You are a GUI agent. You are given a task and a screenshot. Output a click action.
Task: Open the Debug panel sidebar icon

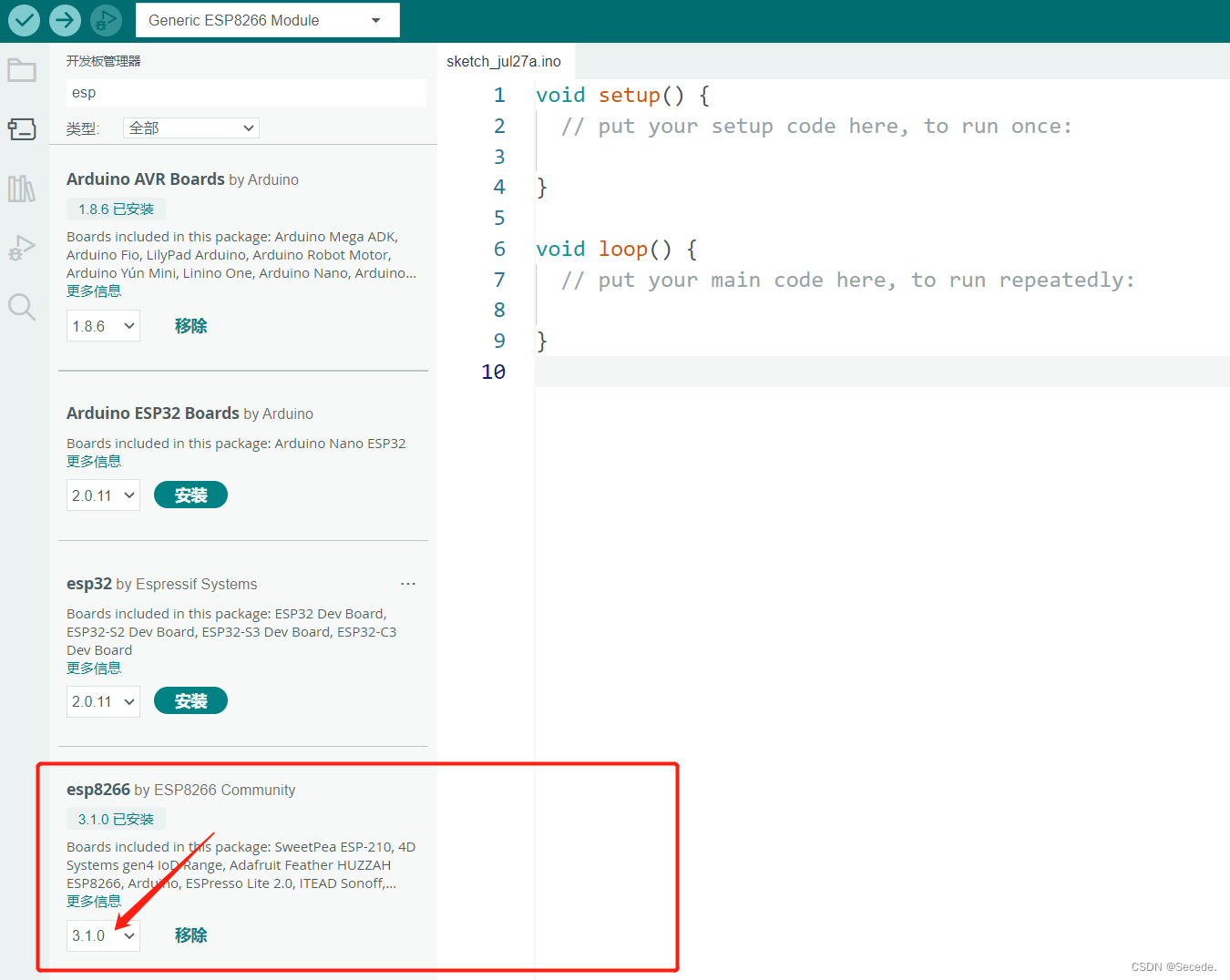[x=22, y=248]
